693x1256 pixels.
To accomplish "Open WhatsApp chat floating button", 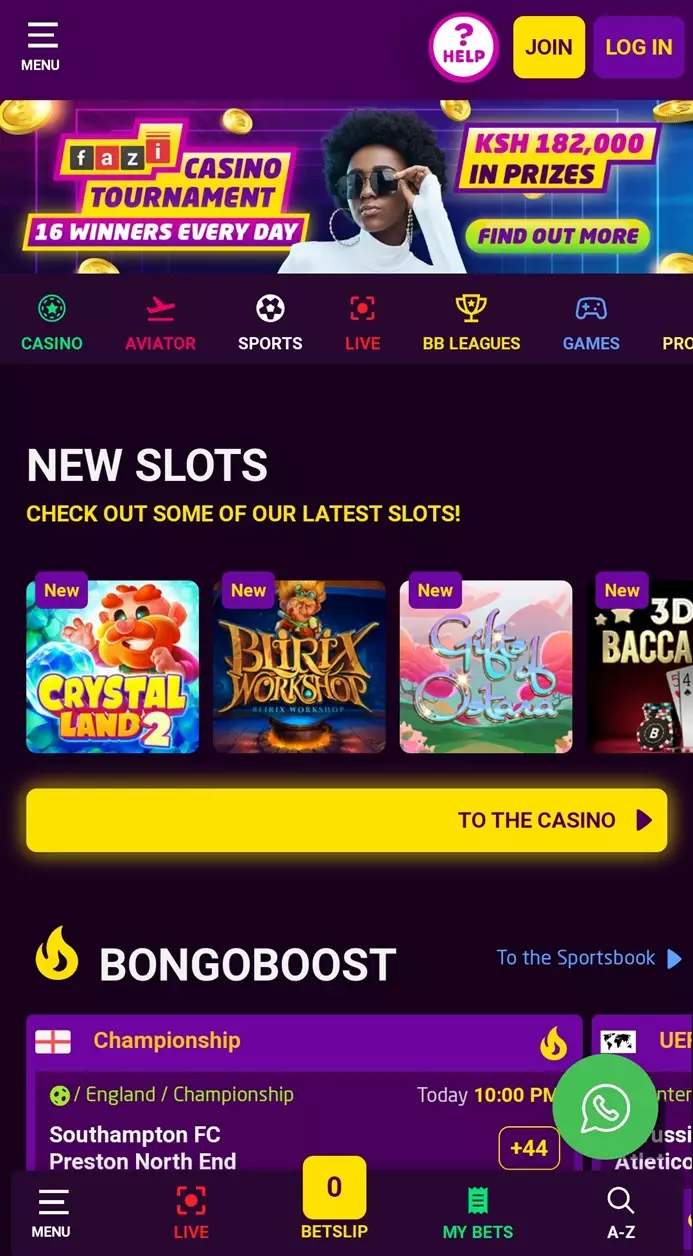I will pyautogui.click(x=605, y=1107).
